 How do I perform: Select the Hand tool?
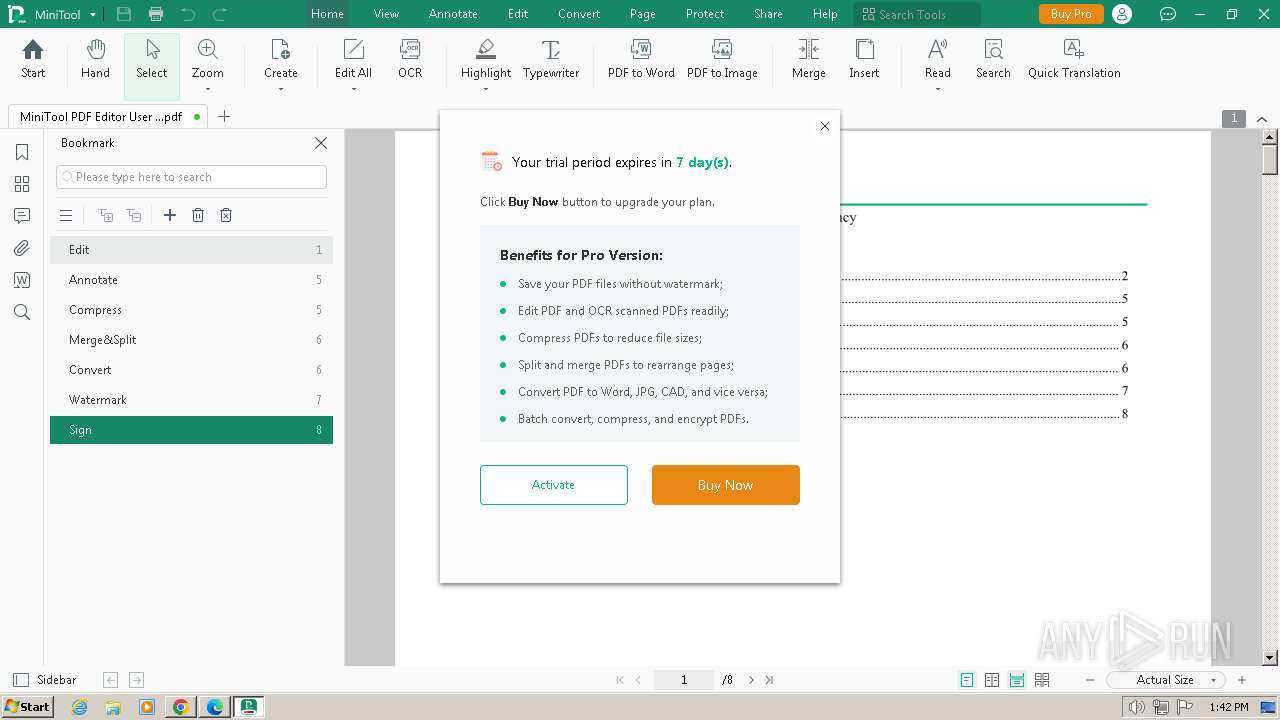click(95, 59)
